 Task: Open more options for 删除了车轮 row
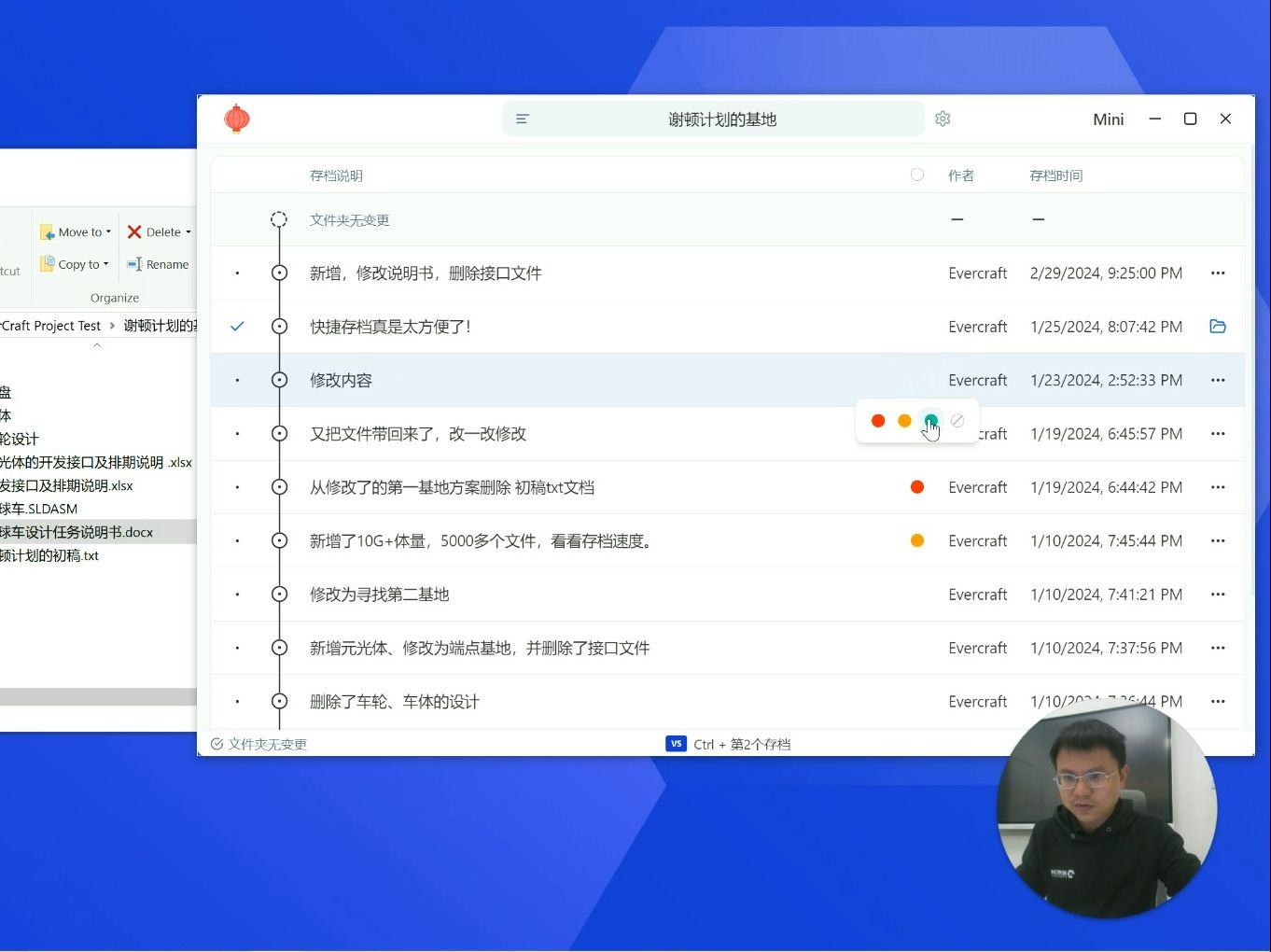[1218, 701]
